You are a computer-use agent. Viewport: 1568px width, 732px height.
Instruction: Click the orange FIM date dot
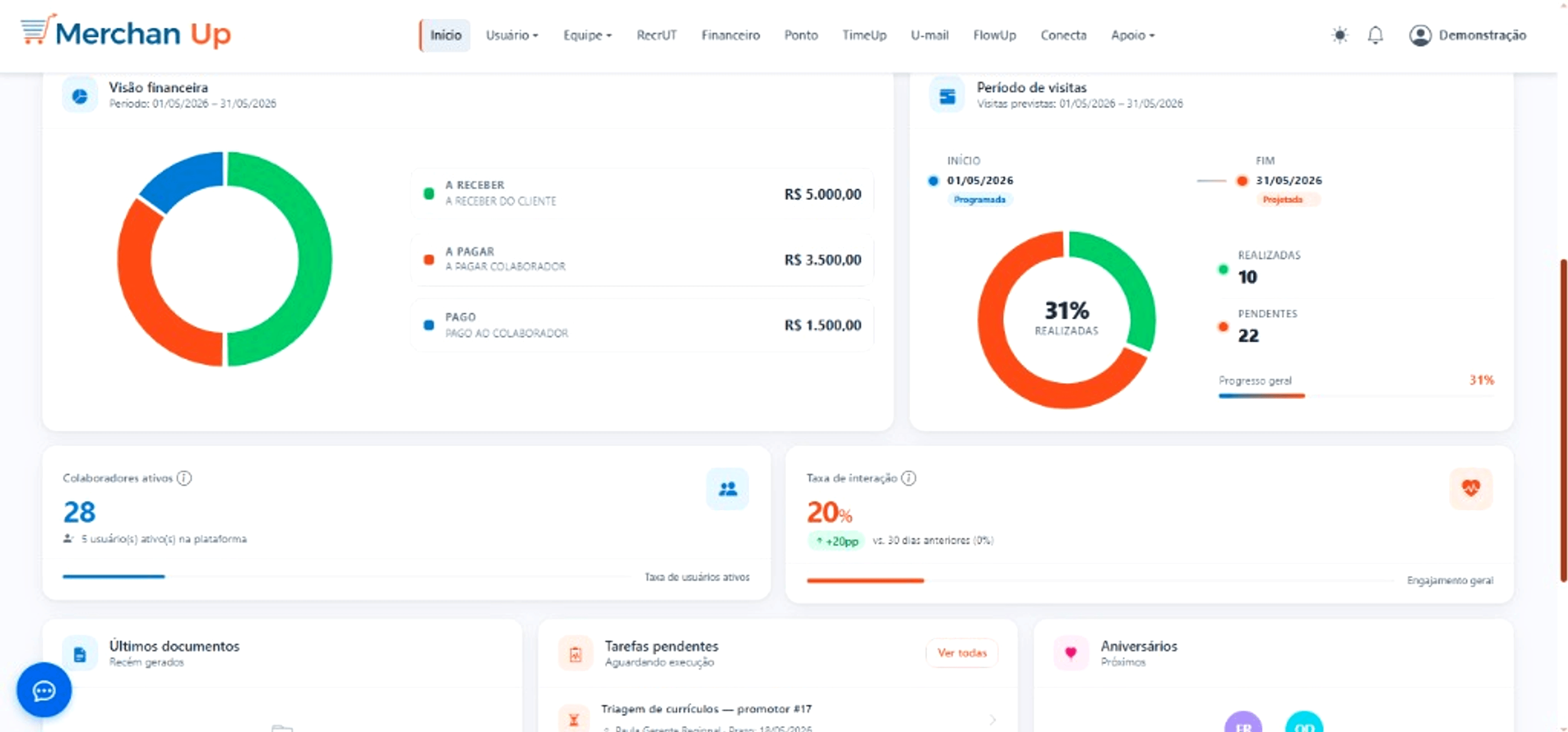(x=1242, y=181)
